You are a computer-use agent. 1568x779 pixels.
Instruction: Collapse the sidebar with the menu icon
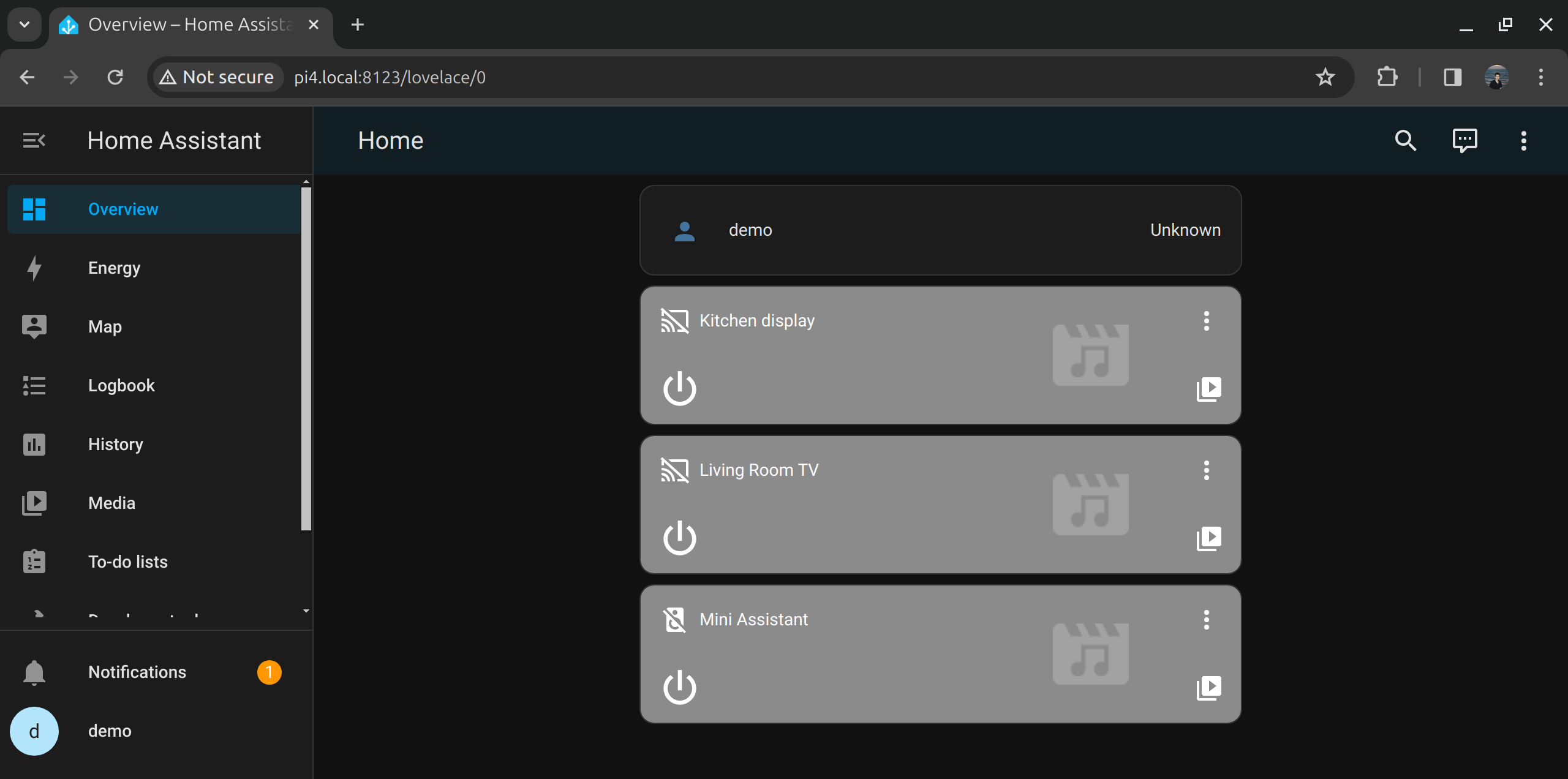(34, 141)
